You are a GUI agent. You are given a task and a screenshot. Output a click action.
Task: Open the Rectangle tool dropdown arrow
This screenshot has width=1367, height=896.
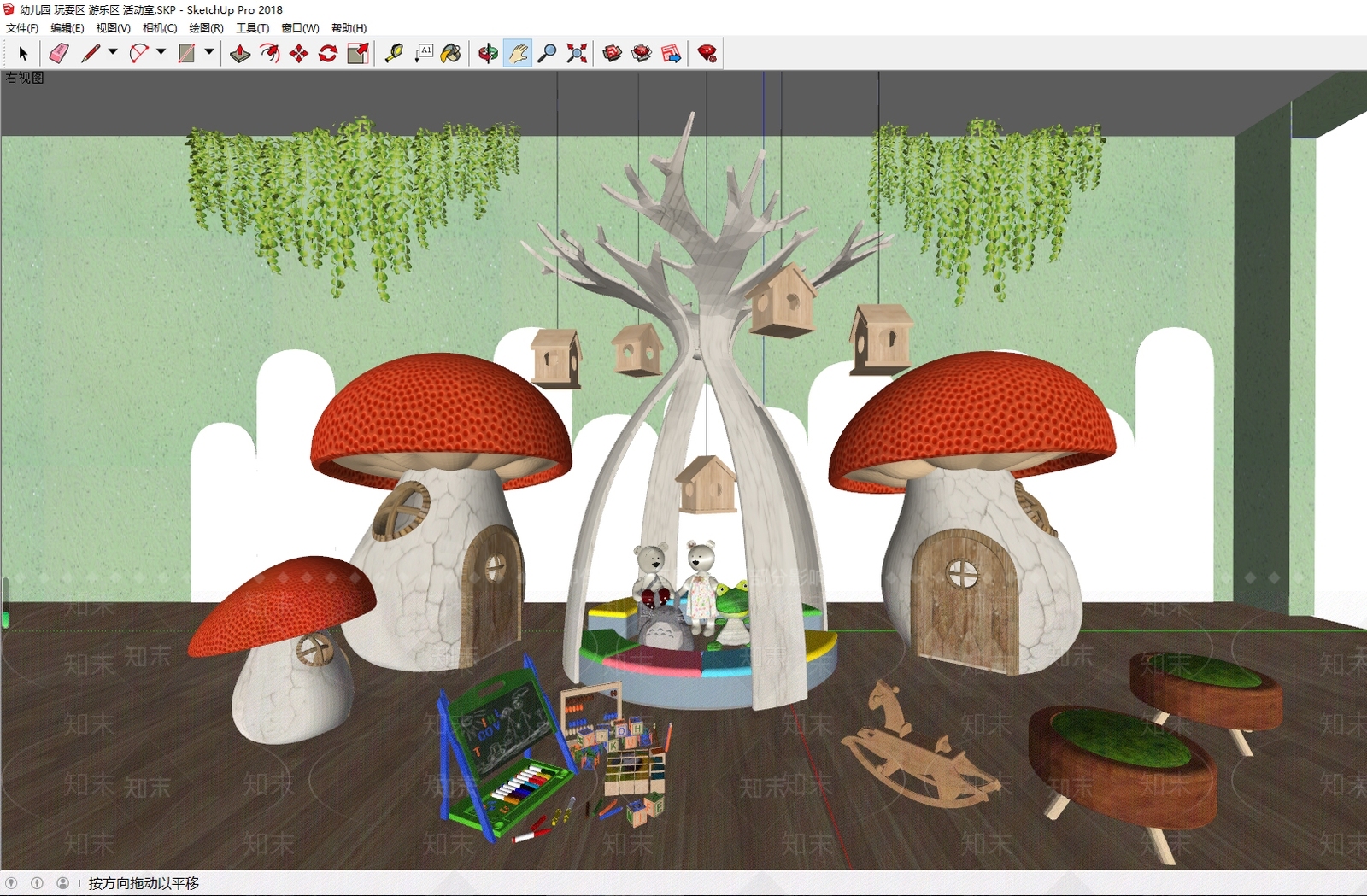click(x=208, y=52)
